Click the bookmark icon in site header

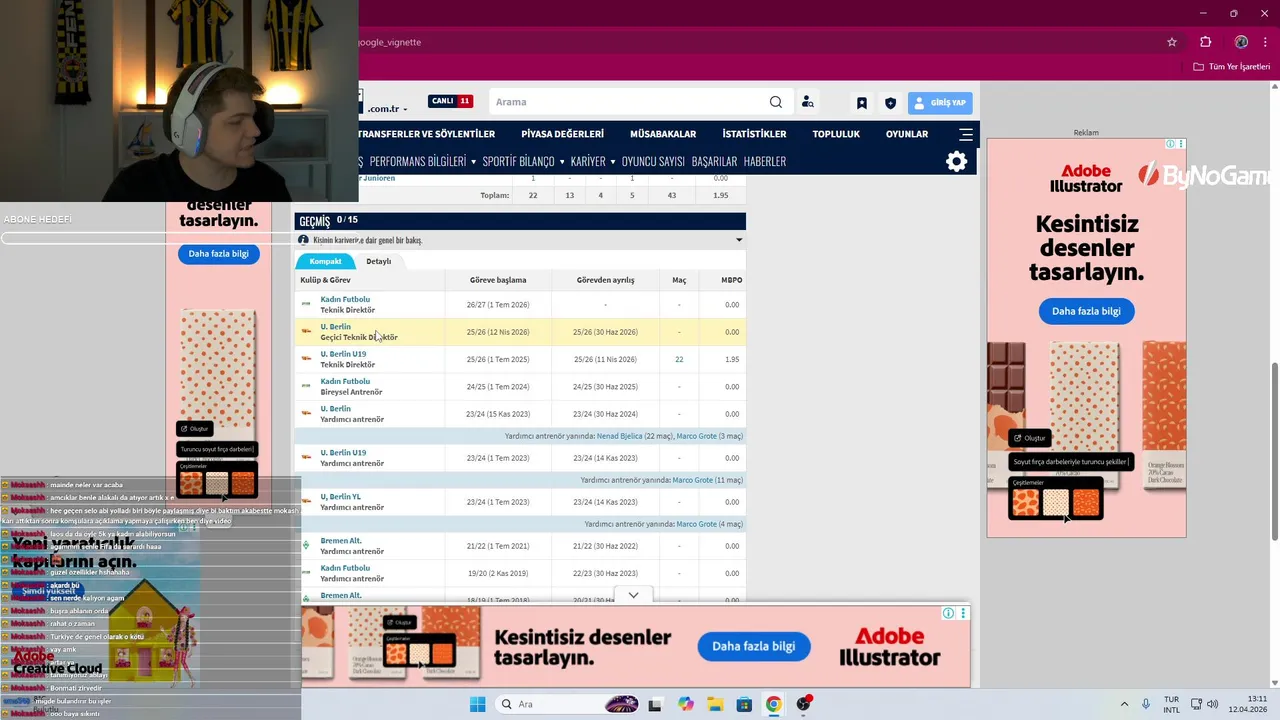[861, 102]
